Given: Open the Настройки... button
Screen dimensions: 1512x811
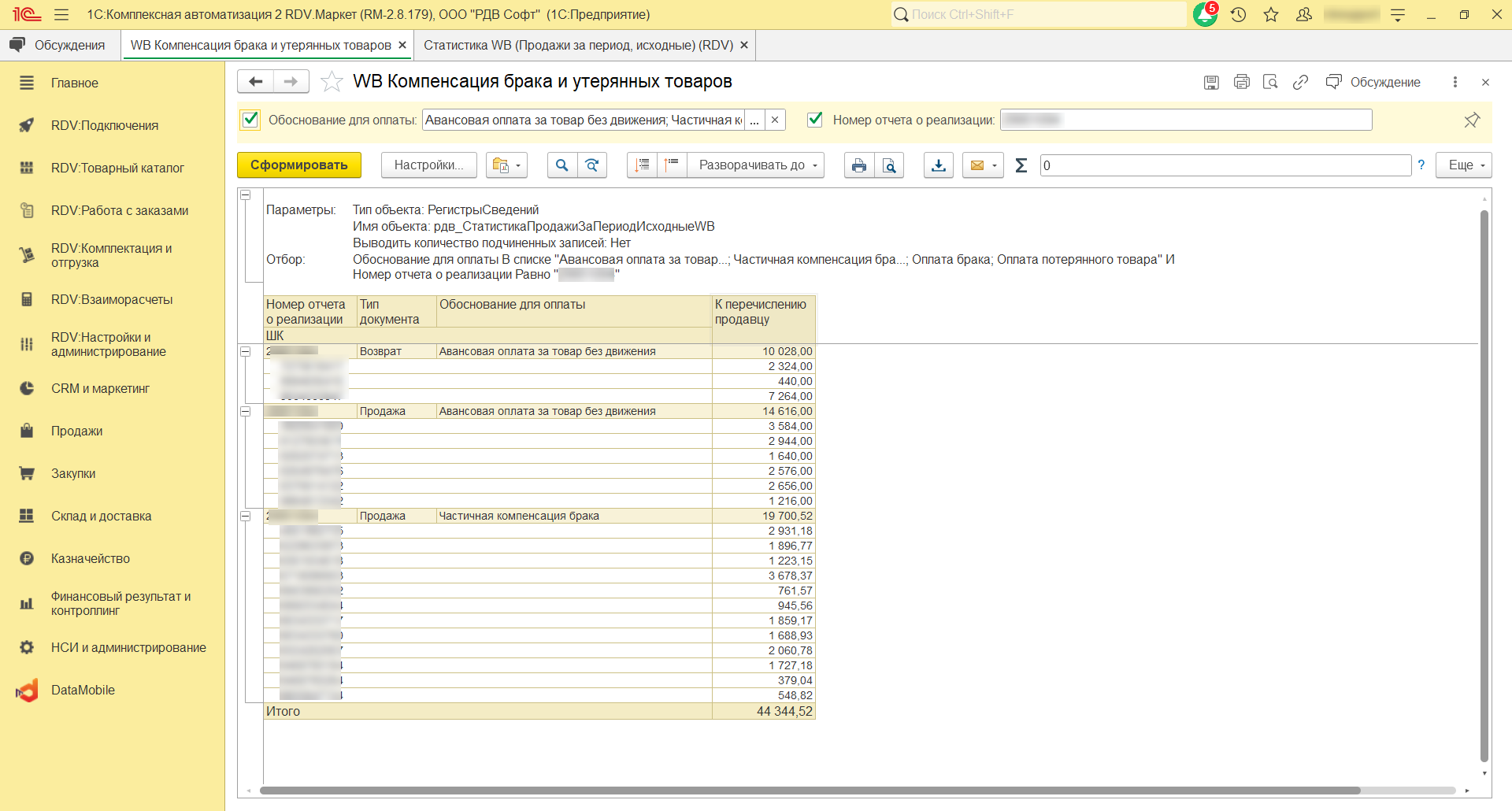Looking at the screenshot, I should pyautogui.click(x=428, y=165).
